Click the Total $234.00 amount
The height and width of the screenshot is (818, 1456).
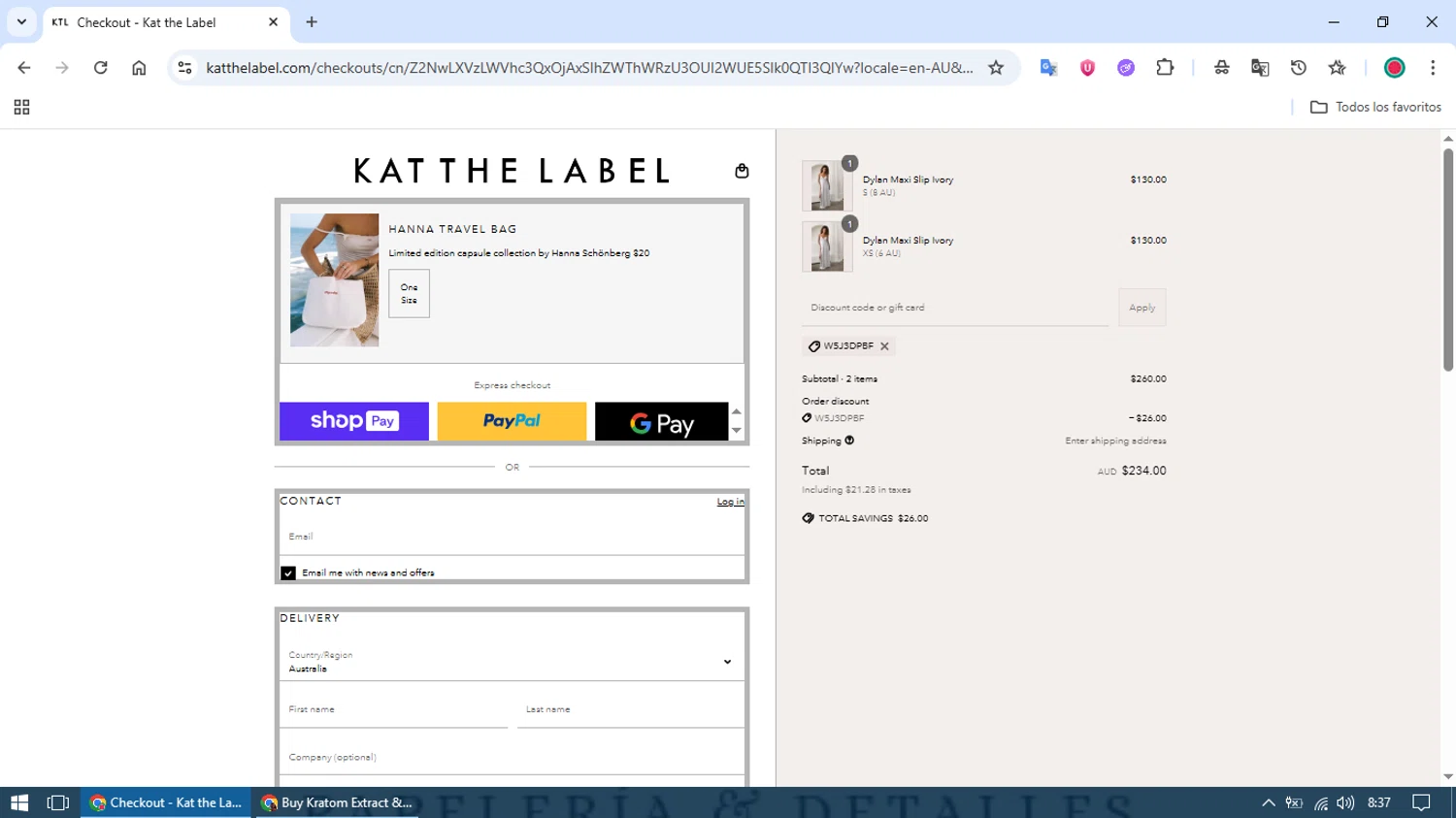(x=1143, y=471)
